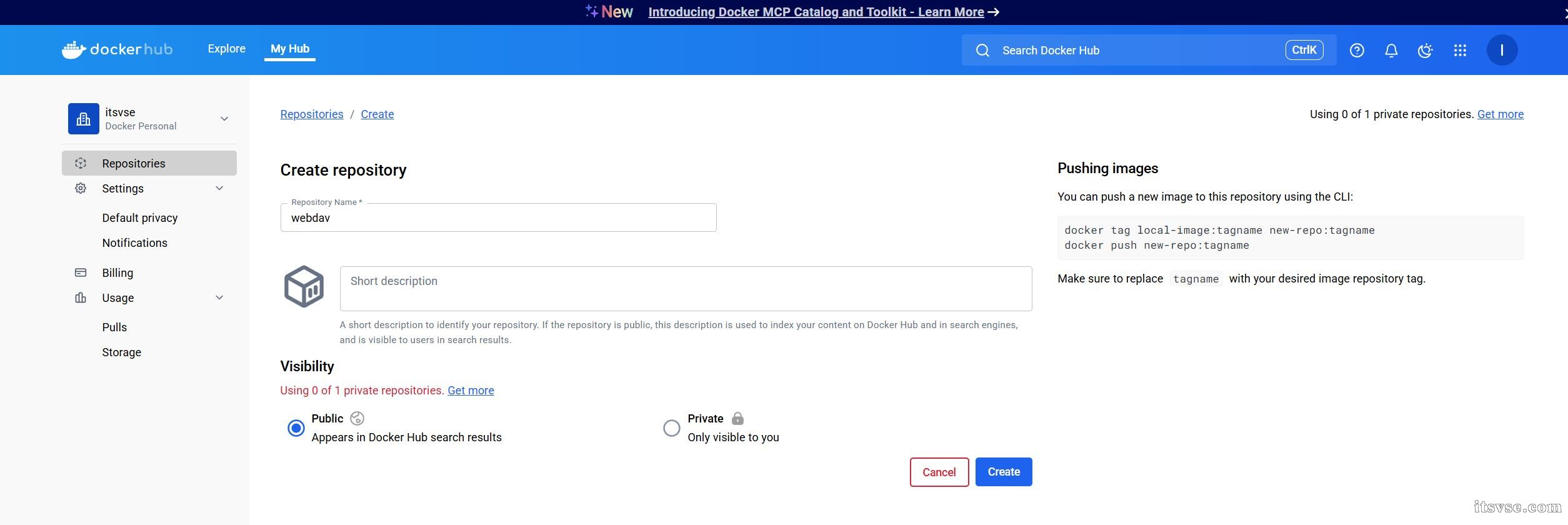The image size is (1568, 525).
Task: Click Get more link at top right
Action: [1500, 114]
